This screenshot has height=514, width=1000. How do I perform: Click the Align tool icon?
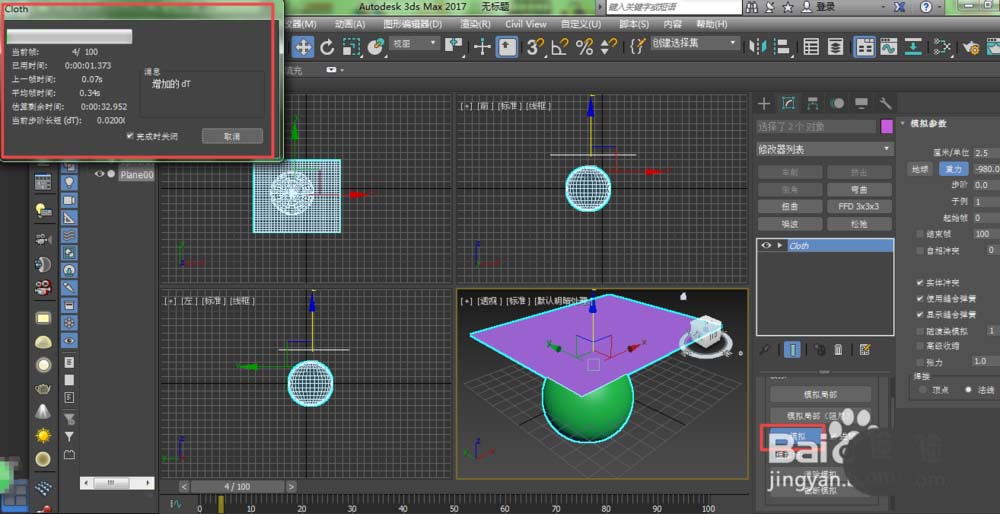782,47
